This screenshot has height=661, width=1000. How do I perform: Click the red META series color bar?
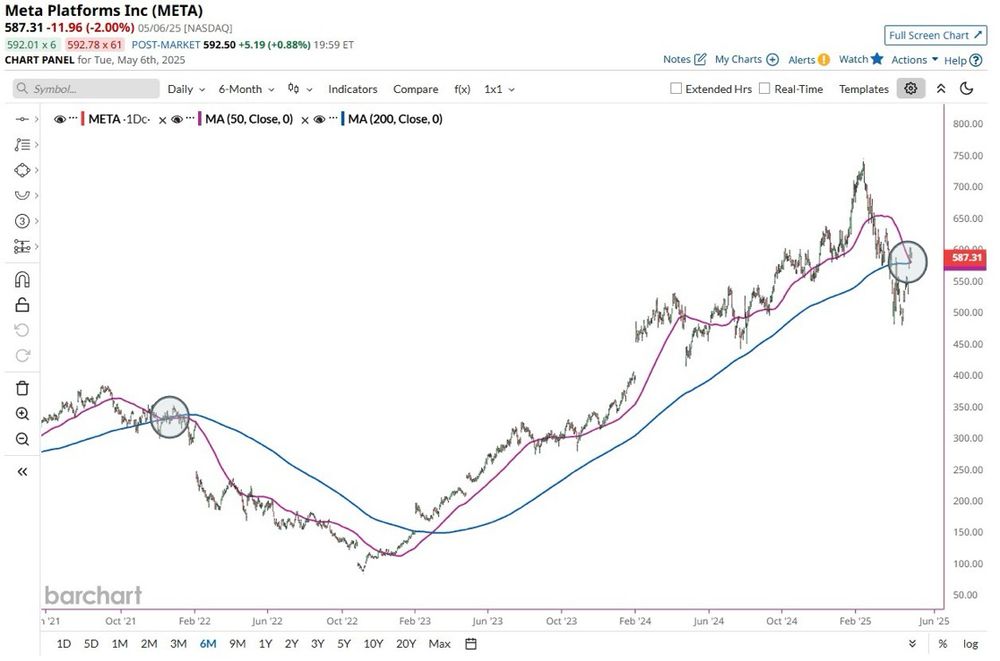tap(83, 119)
